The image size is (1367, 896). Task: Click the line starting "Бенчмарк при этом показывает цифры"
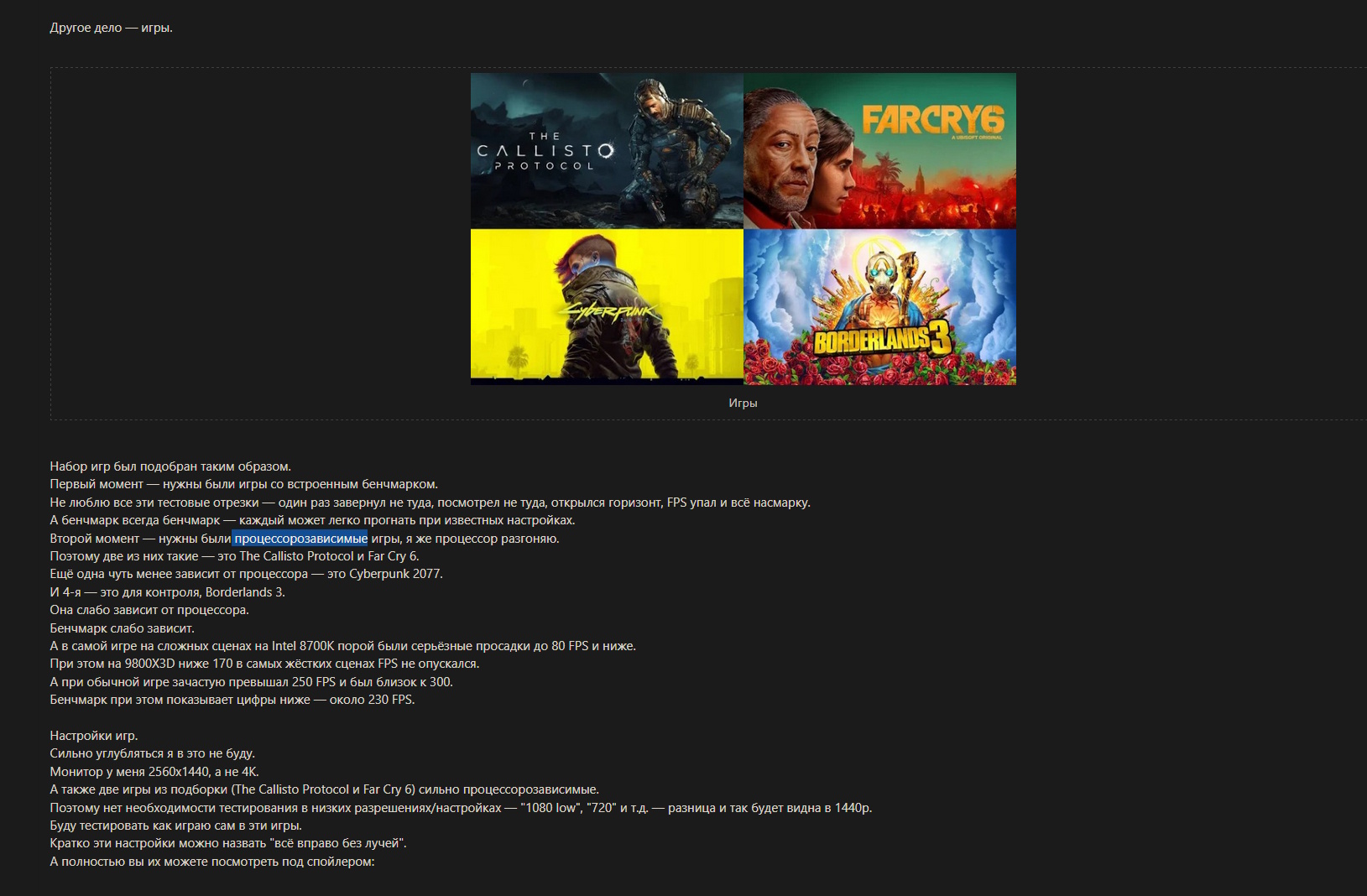pyautogui.click(x=232, y=700)
